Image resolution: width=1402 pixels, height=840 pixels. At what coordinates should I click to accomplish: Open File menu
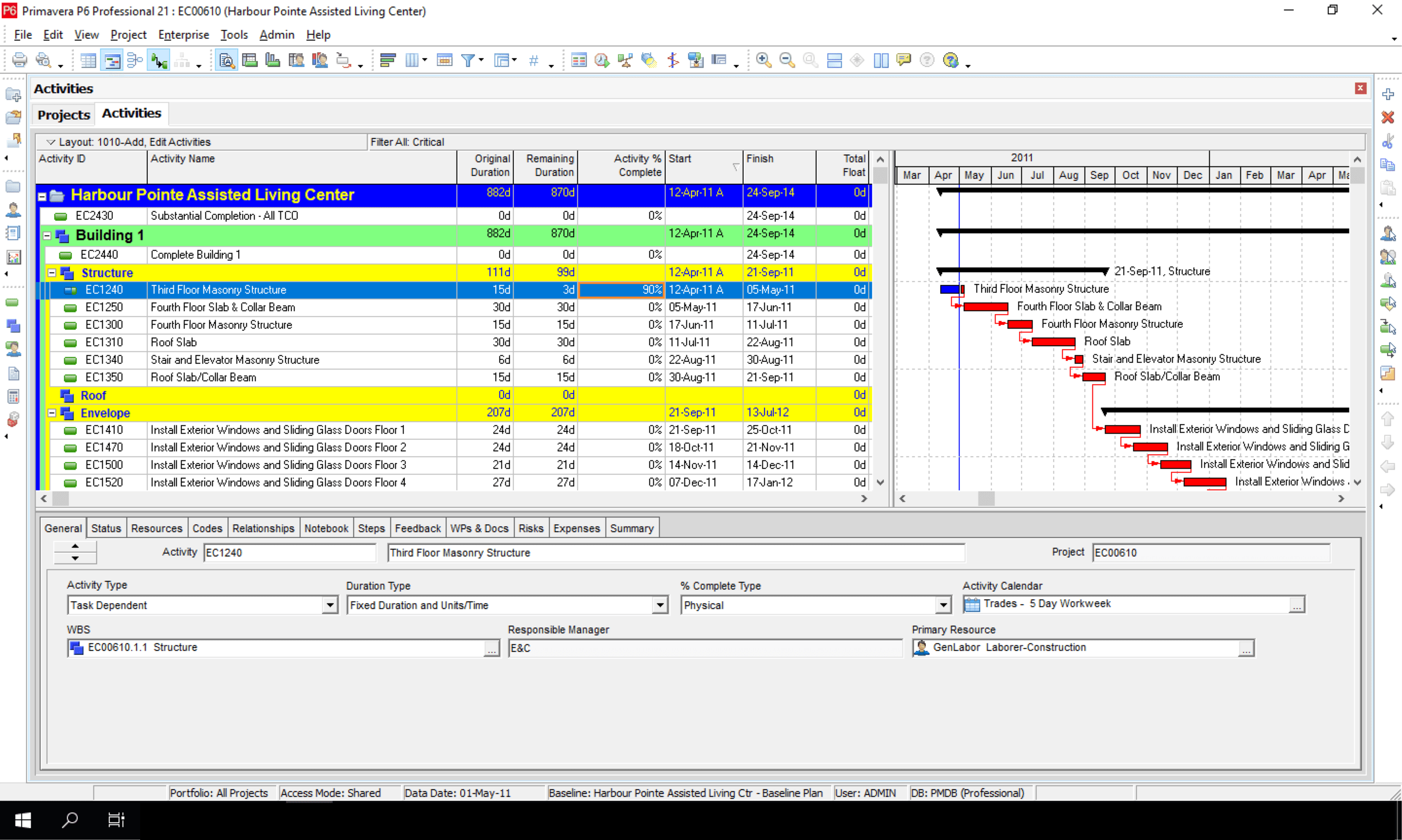(23, 35)
